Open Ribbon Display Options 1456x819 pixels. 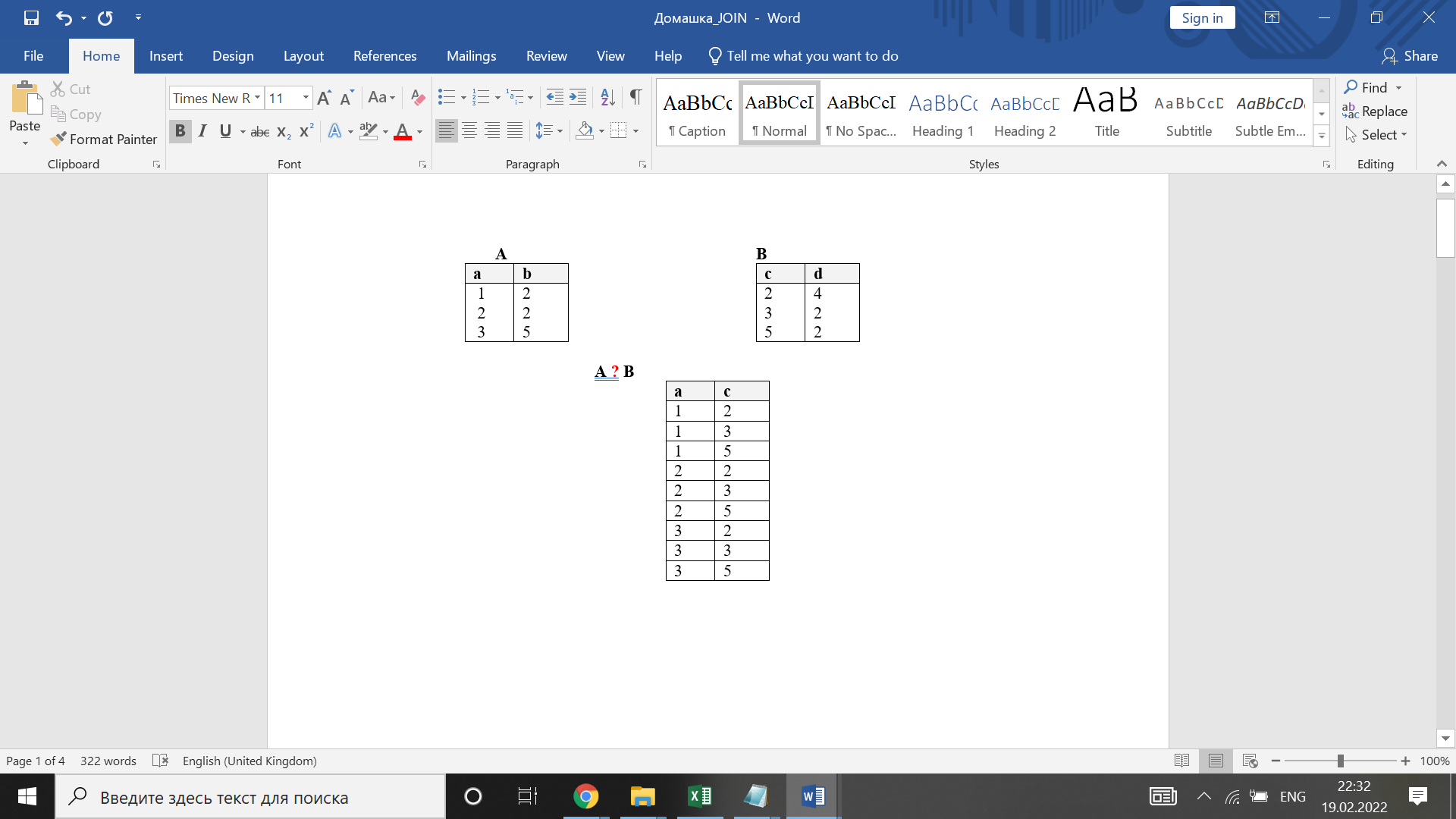pos(1272,17)
